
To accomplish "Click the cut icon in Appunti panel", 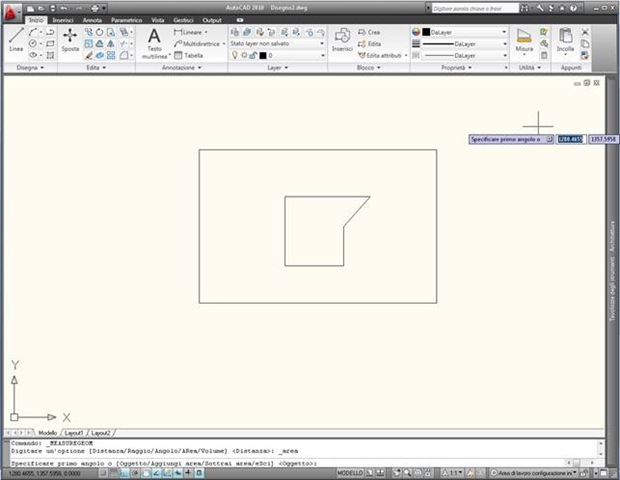I will [x=585, y=32].
